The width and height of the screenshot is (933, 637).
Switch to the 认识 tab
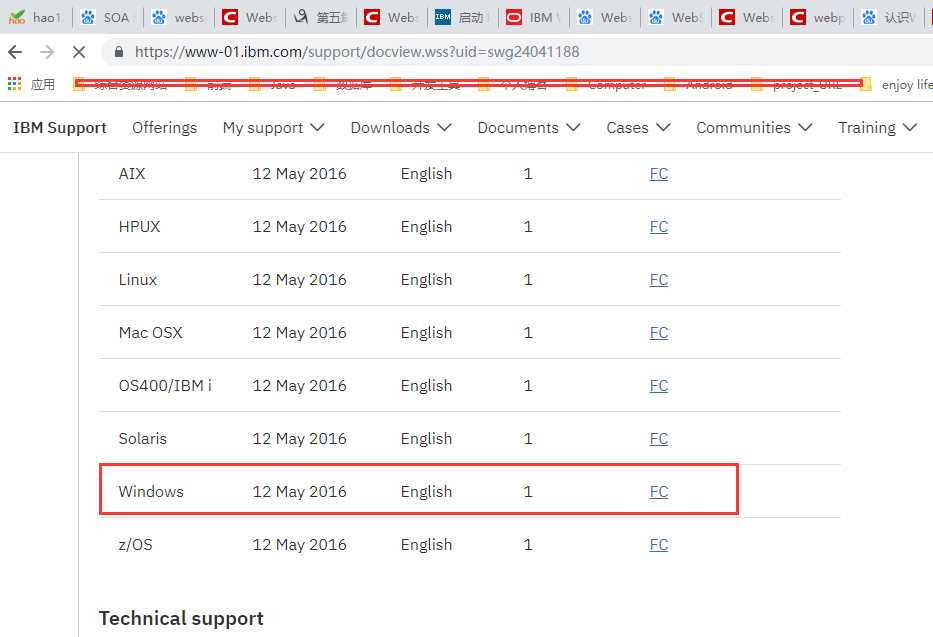click(889, 17)
